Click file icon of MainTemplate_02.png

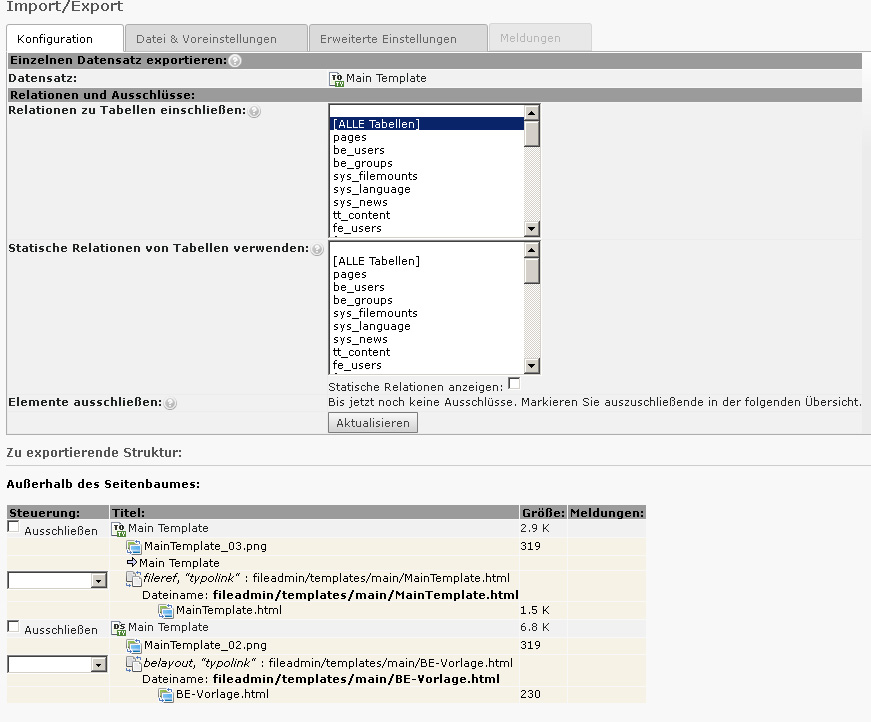click(133, 646)
